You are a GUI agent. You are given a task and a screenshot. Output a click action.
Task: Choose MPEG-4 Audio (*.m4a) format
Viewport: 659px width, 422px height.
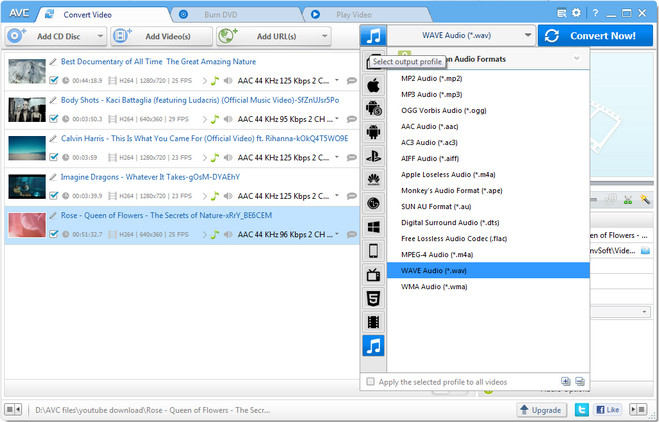coord(488,254)
